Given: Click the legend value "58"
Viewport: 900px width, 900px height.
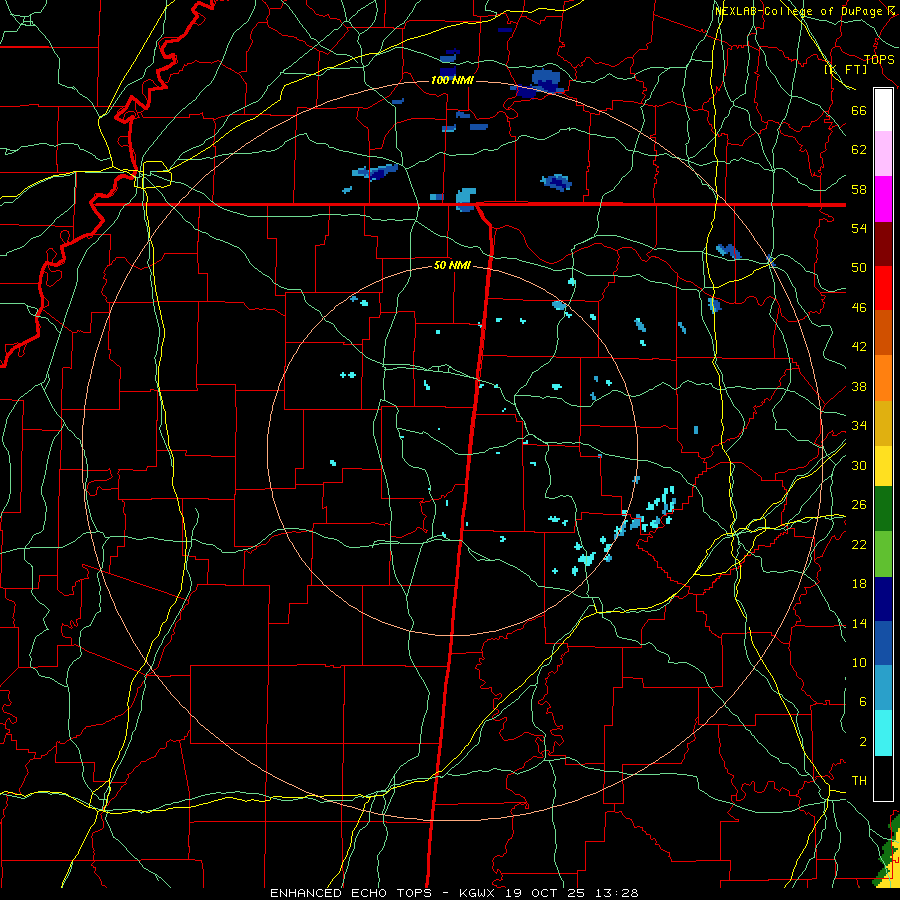Looking at the screenshot, I should click(859, 189).
